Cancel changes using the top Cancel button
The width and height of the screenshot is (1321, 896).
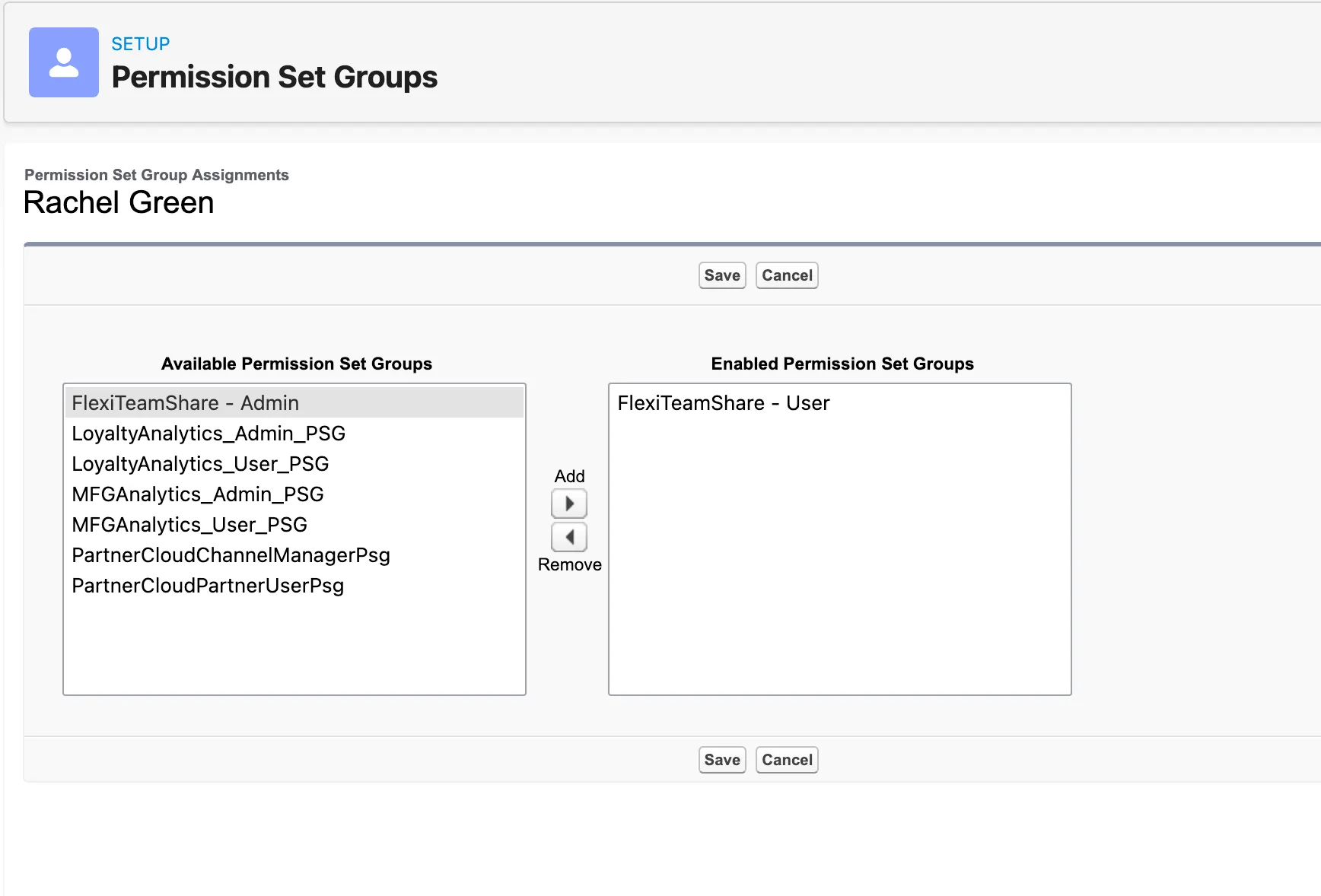point(787,275)
